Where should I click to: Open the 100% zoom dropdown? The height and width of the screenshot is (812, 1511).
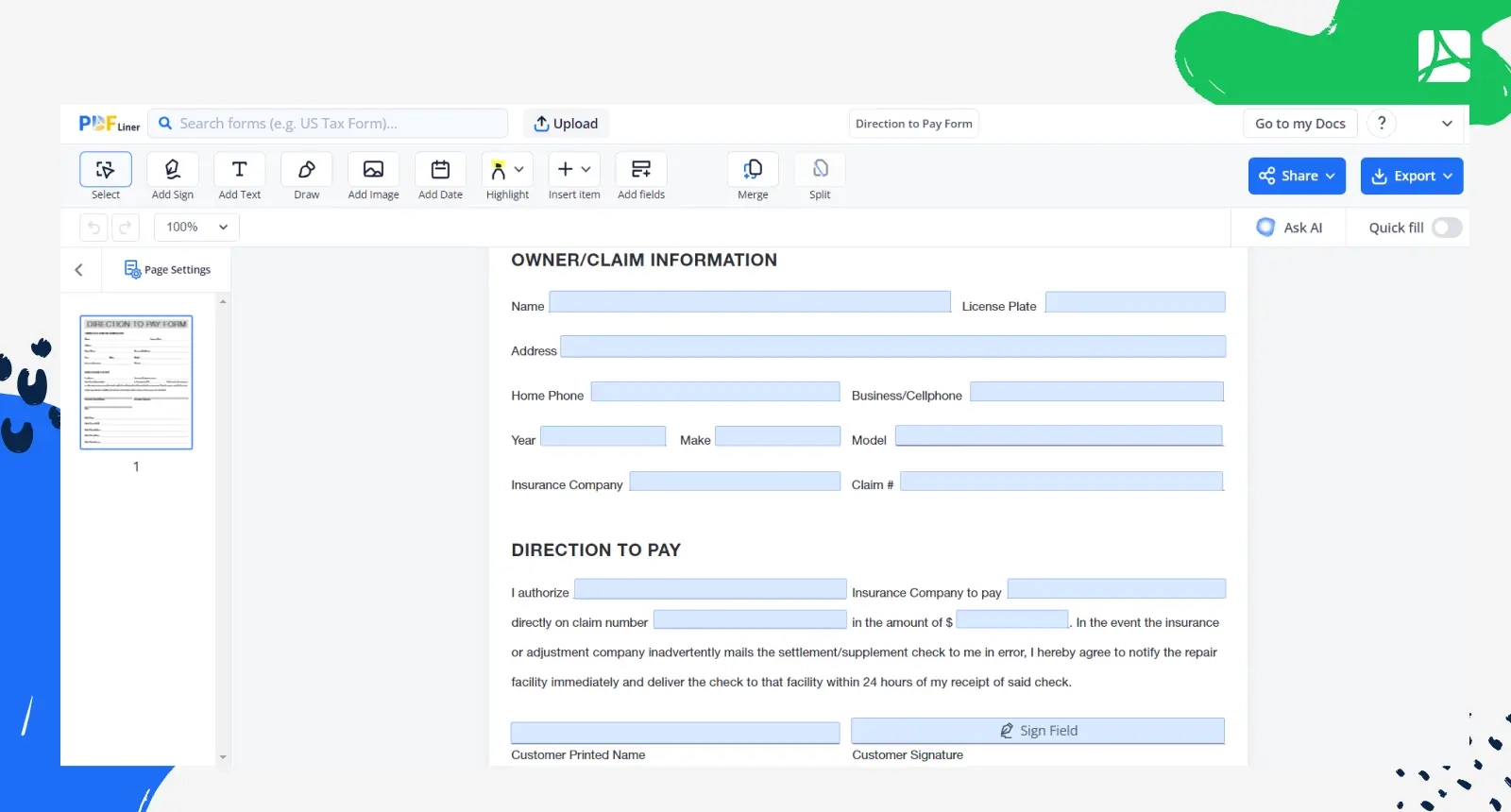(196, 228)
